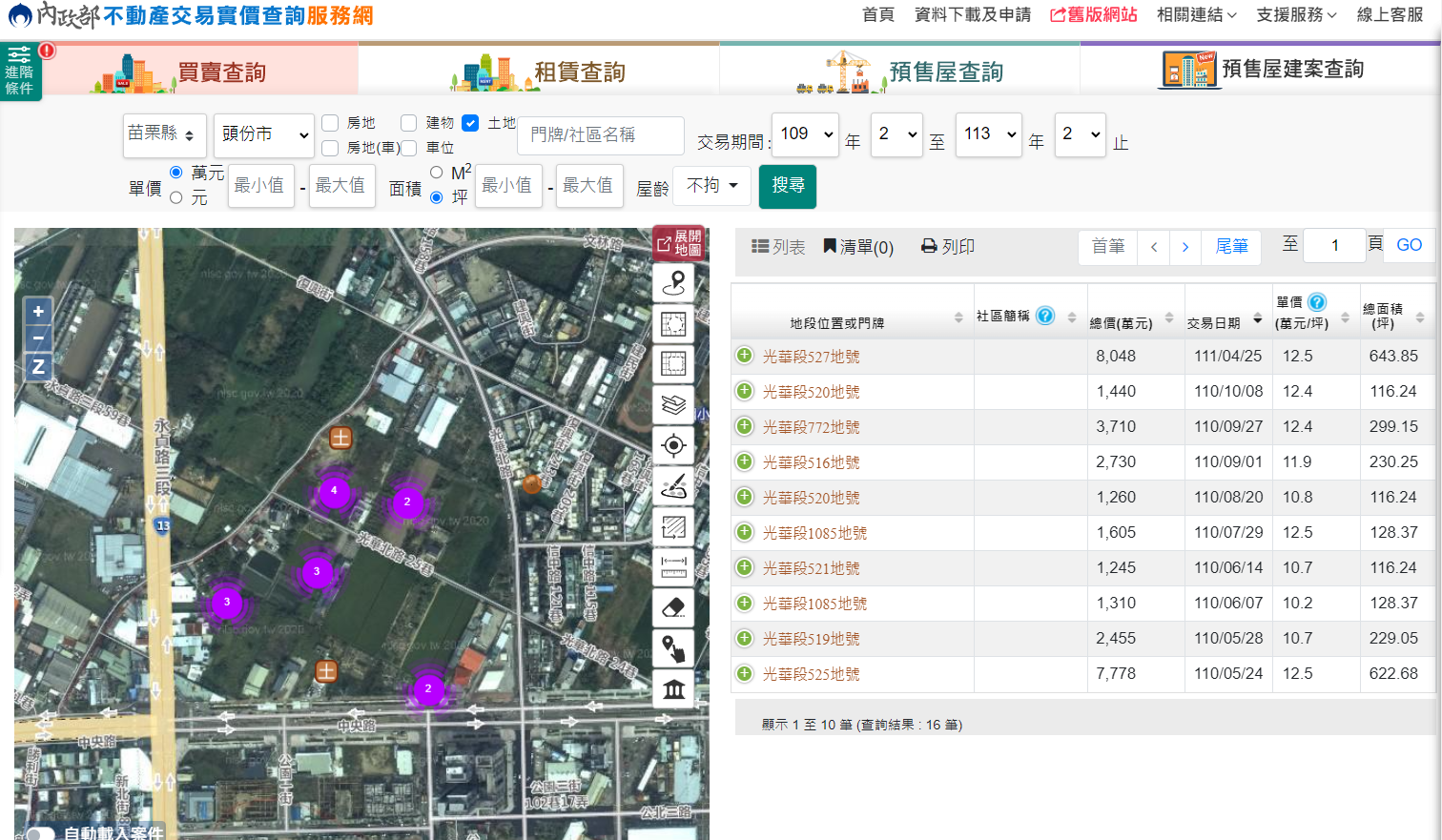This screenshot has height=840, width=1442.
Task: Click the help icon beside 單價 header
Action: coord(1317,302)
